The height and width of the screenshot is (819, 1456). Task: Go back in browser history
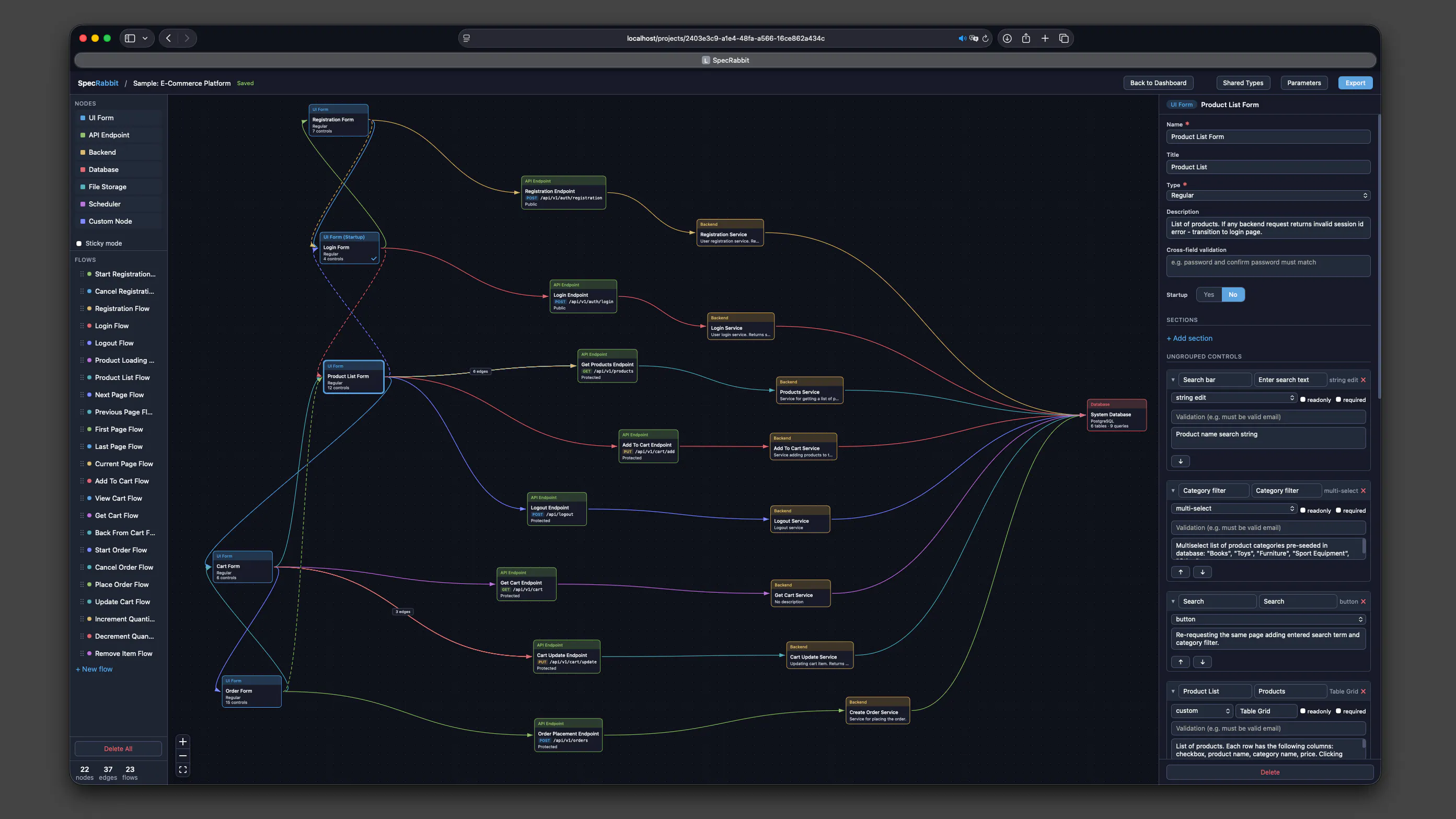tap(168, 39)
